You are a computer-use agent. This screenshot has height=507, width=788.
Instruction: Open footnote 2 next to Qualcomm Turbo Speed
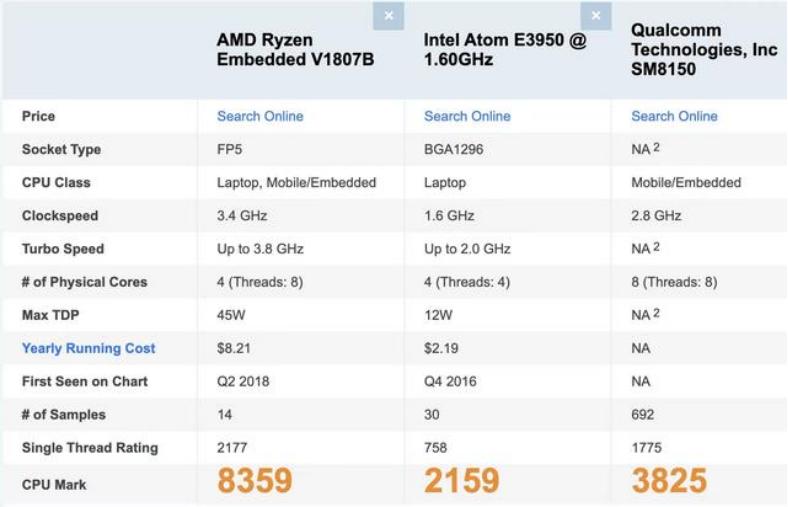point(656,247)
